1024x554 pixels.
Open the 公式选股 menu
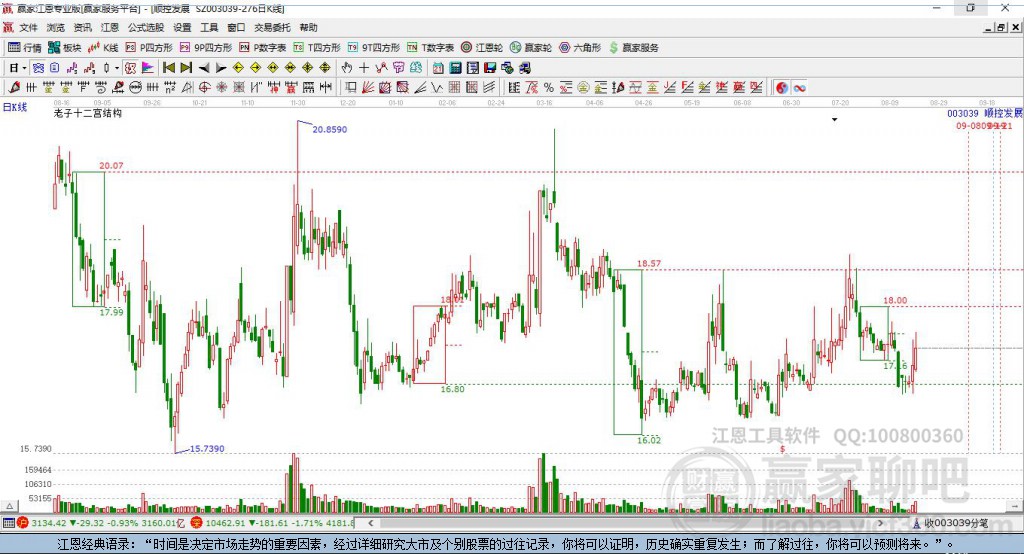pyautogui.click(x=146, y=27)
